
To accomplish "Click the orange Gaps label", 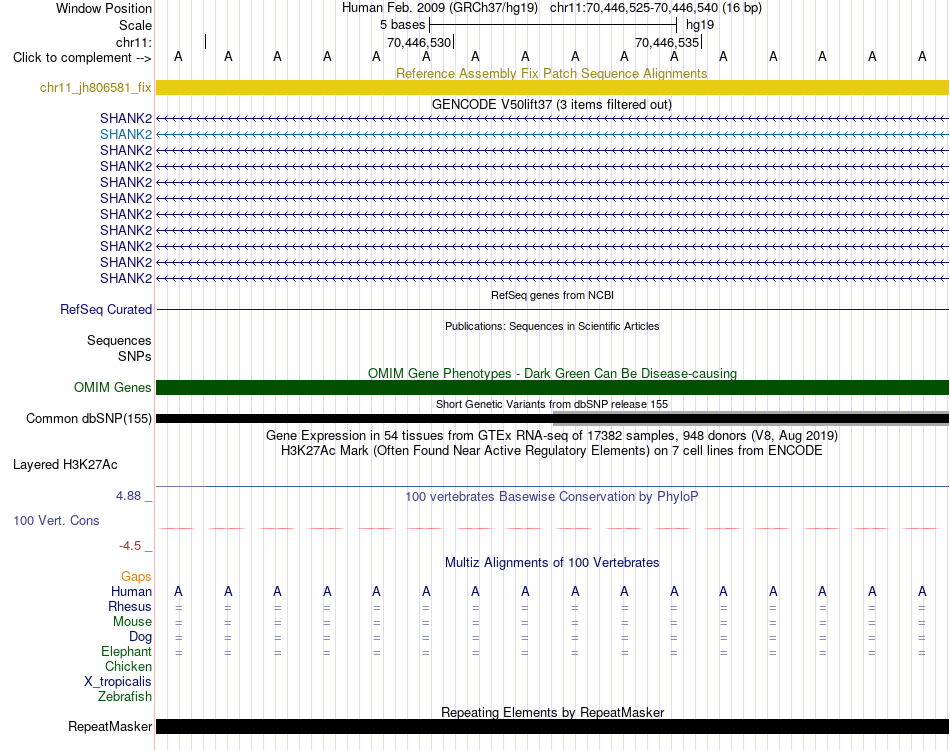I will coord(136,576).
